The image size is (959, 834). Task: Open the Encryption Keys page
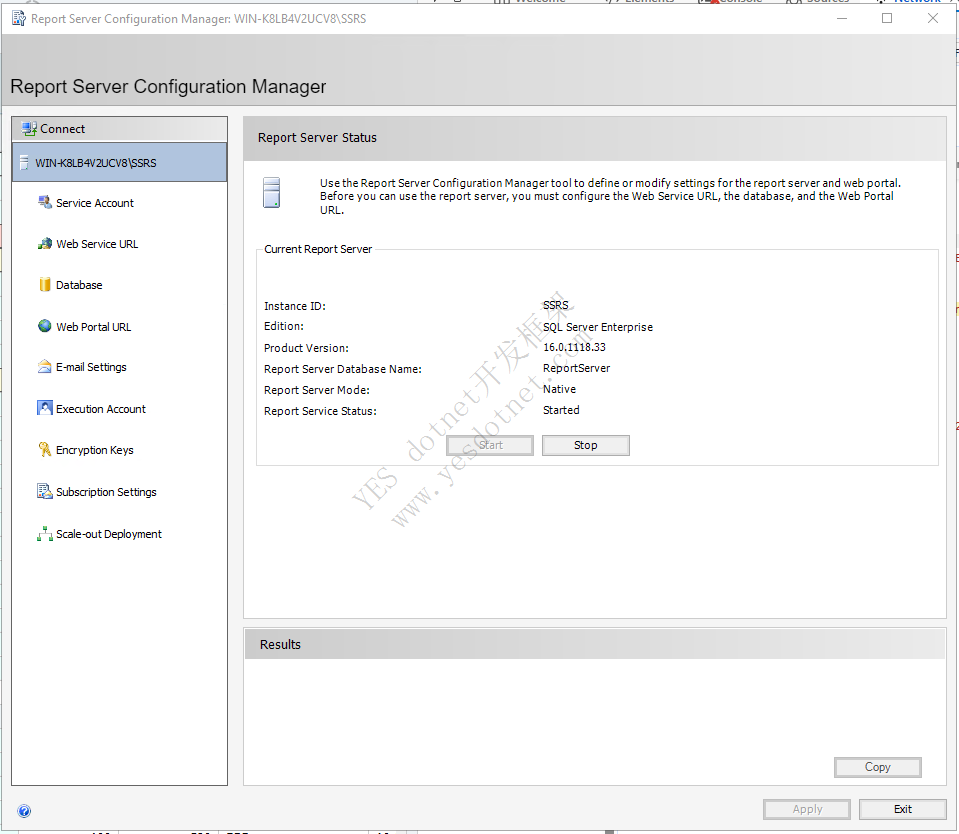click(94, 450)
